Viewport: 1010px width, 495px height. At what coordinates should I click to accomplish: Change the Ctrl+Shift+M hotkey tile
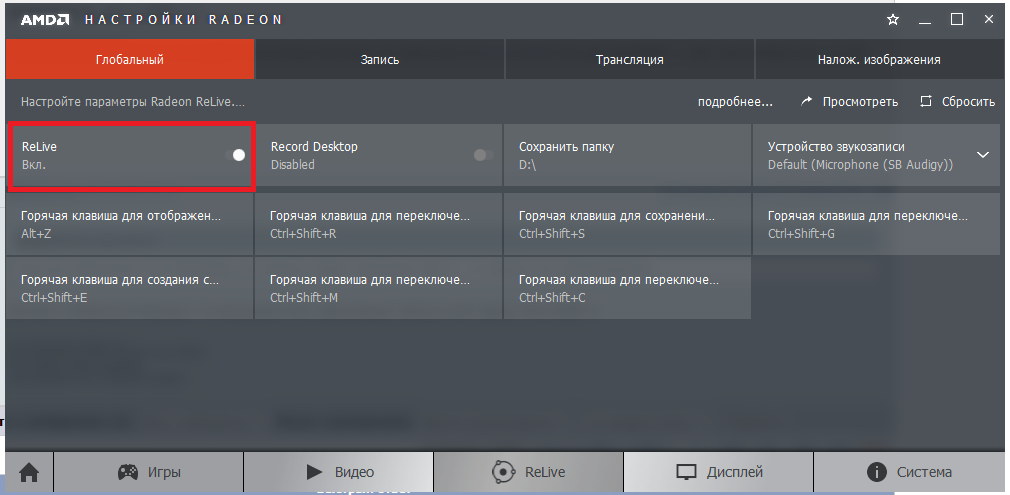tap(378, 288)
